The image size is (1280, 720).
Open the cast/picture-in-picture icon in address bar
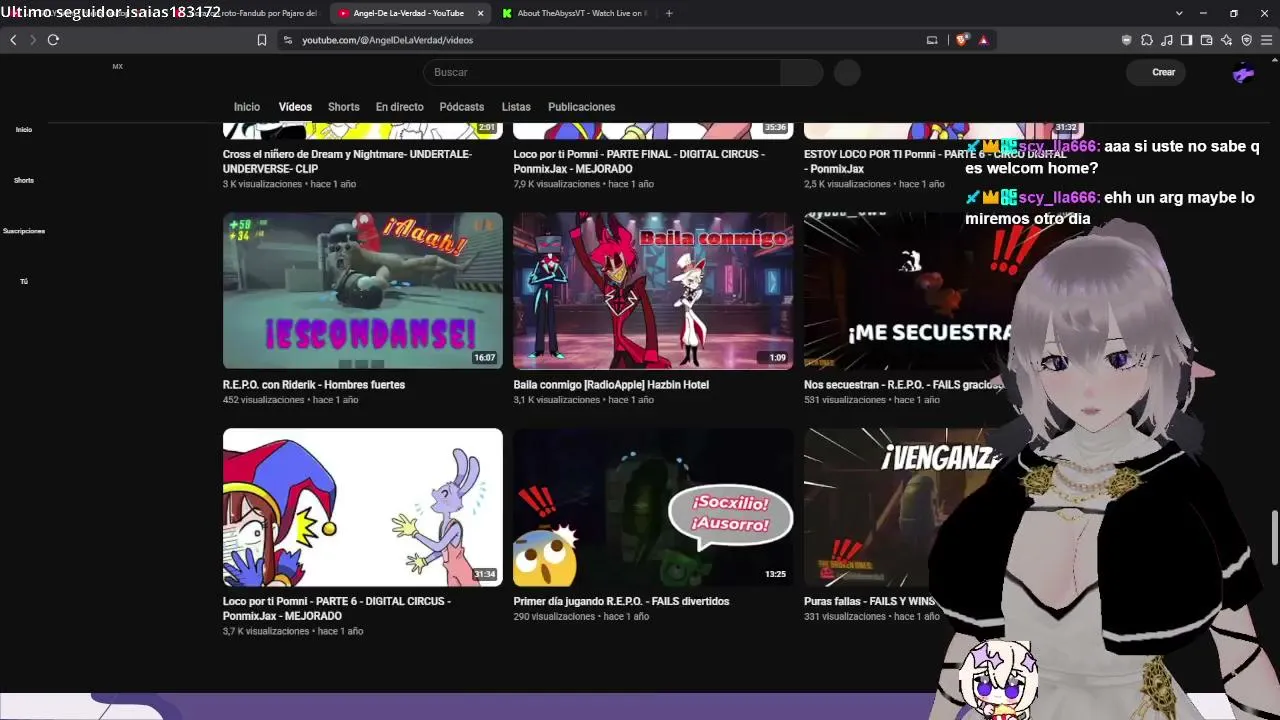point(932,40)
